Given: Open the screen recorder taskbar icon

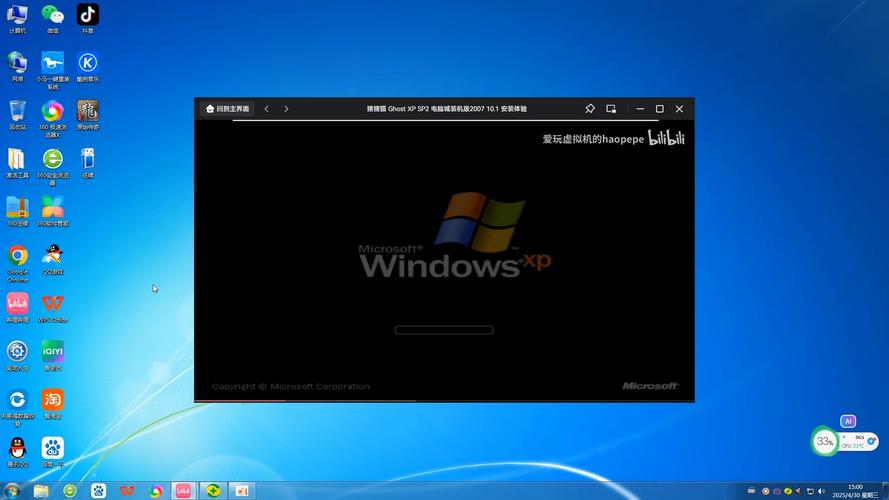Looking at the screenshot, I should click(242, 491).
